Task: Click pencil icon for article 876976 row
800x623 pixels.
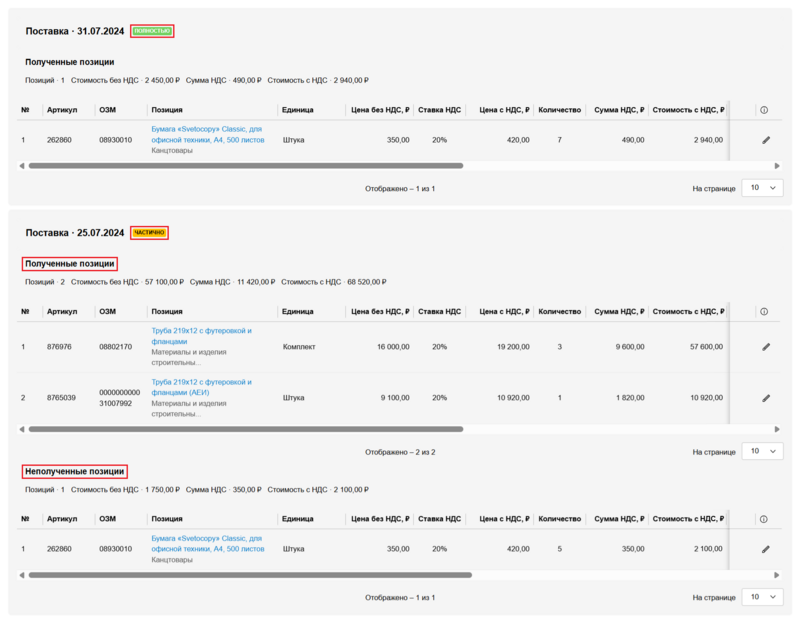Action: tap(766, 347)
